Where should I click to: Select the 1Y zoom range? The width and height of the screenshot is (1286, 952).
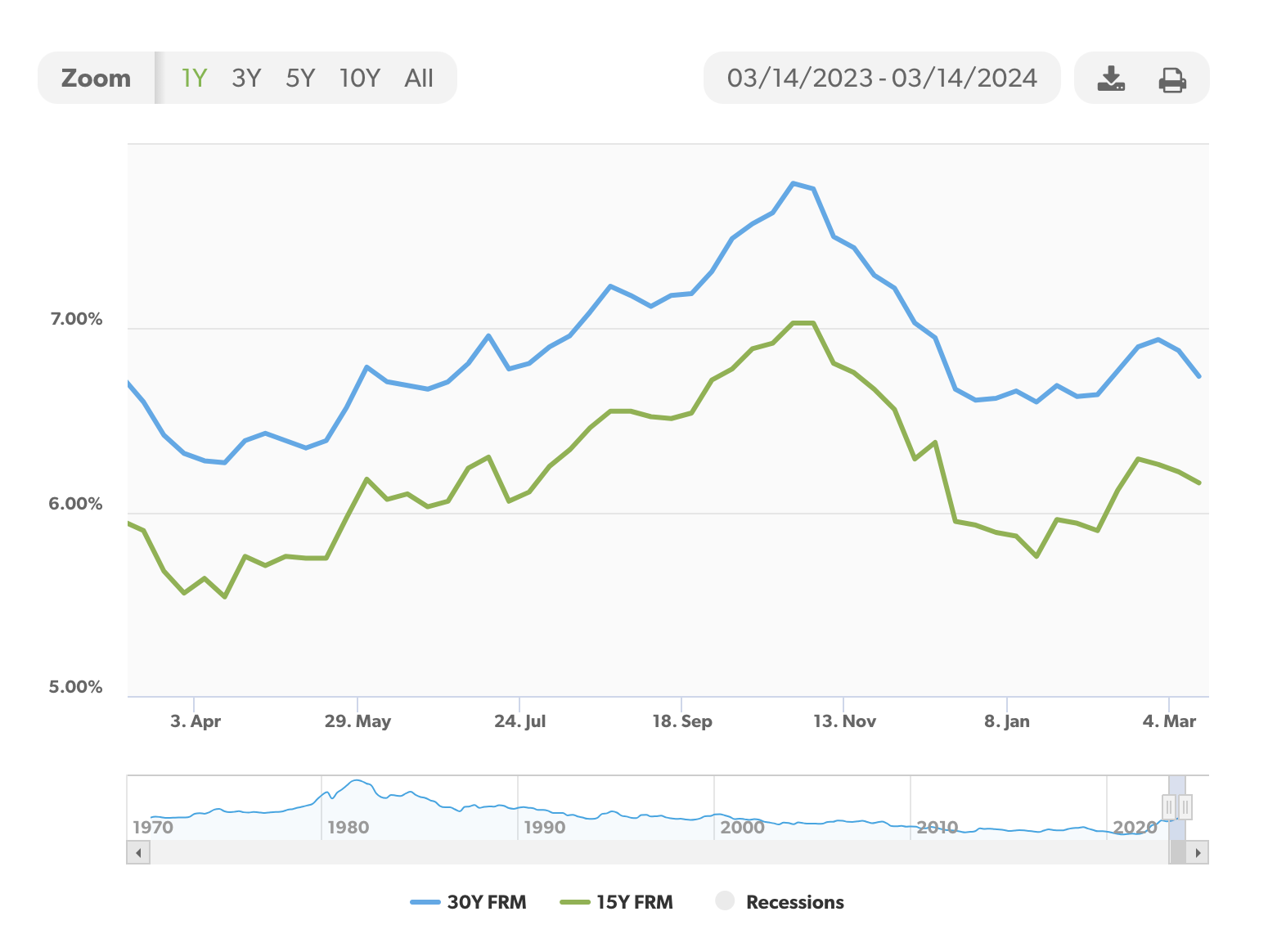click(194, 78)
